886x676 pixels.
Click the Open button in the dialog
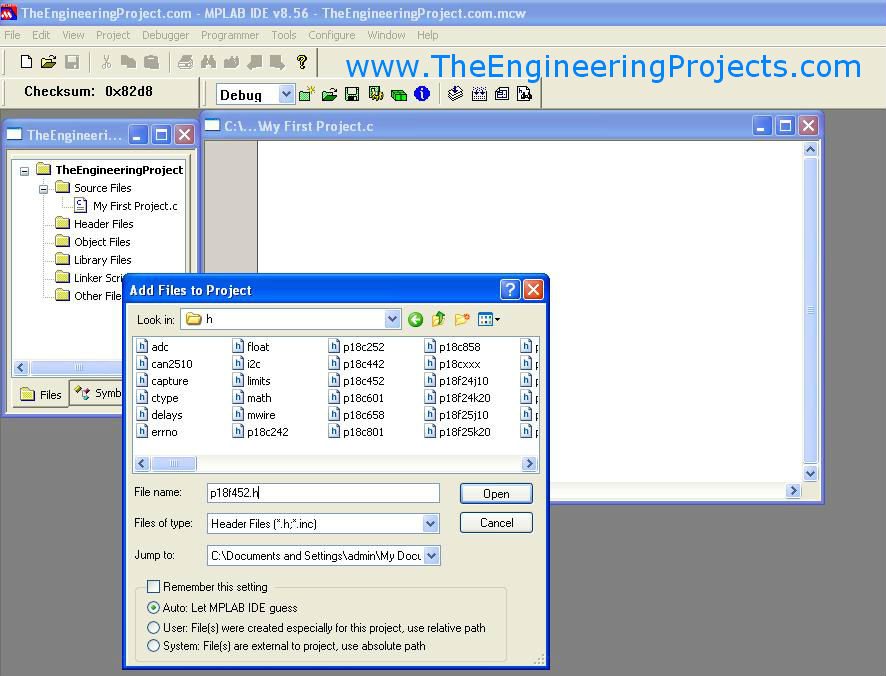[x=496, y=493]
